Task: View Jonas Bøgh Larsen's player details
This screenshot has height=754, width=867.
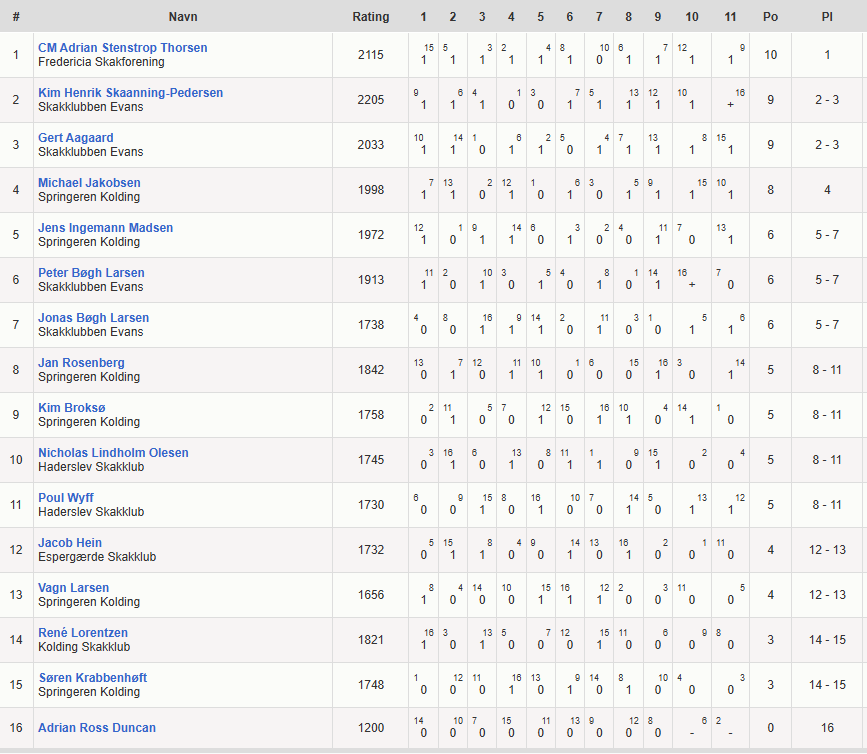Action: [93, 318]
